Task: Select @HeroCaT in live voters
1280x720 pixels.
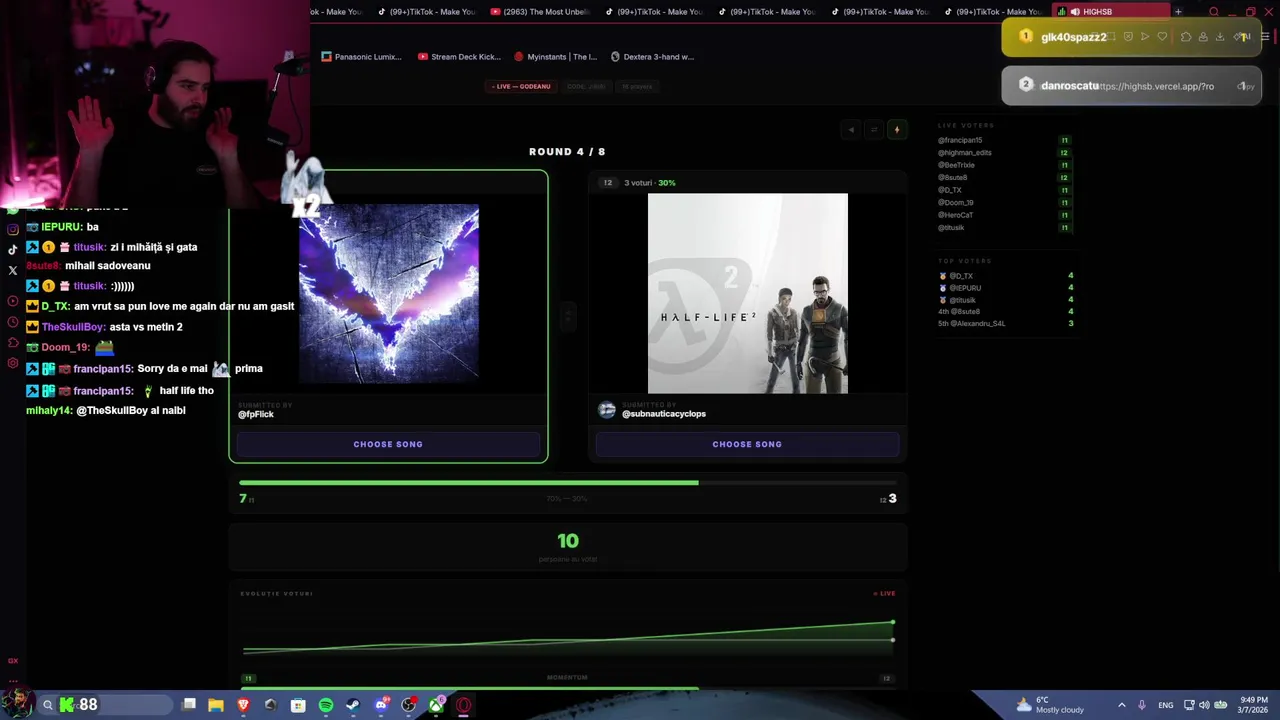Action: 955,215
